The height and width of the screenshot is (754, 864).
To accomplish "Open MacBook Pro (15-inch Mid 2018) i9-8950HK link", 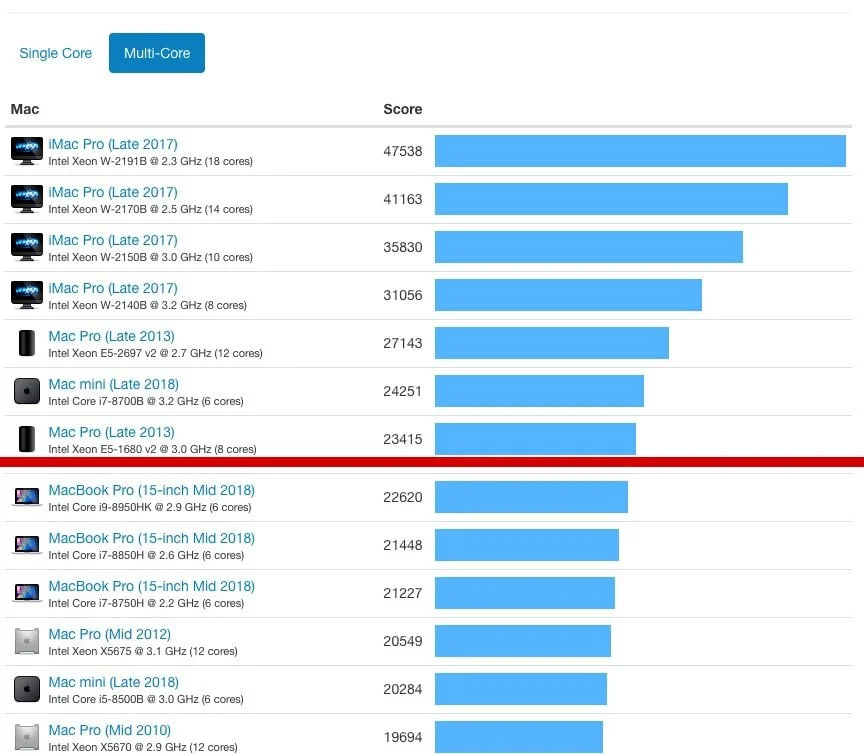I will coord(152,490).
